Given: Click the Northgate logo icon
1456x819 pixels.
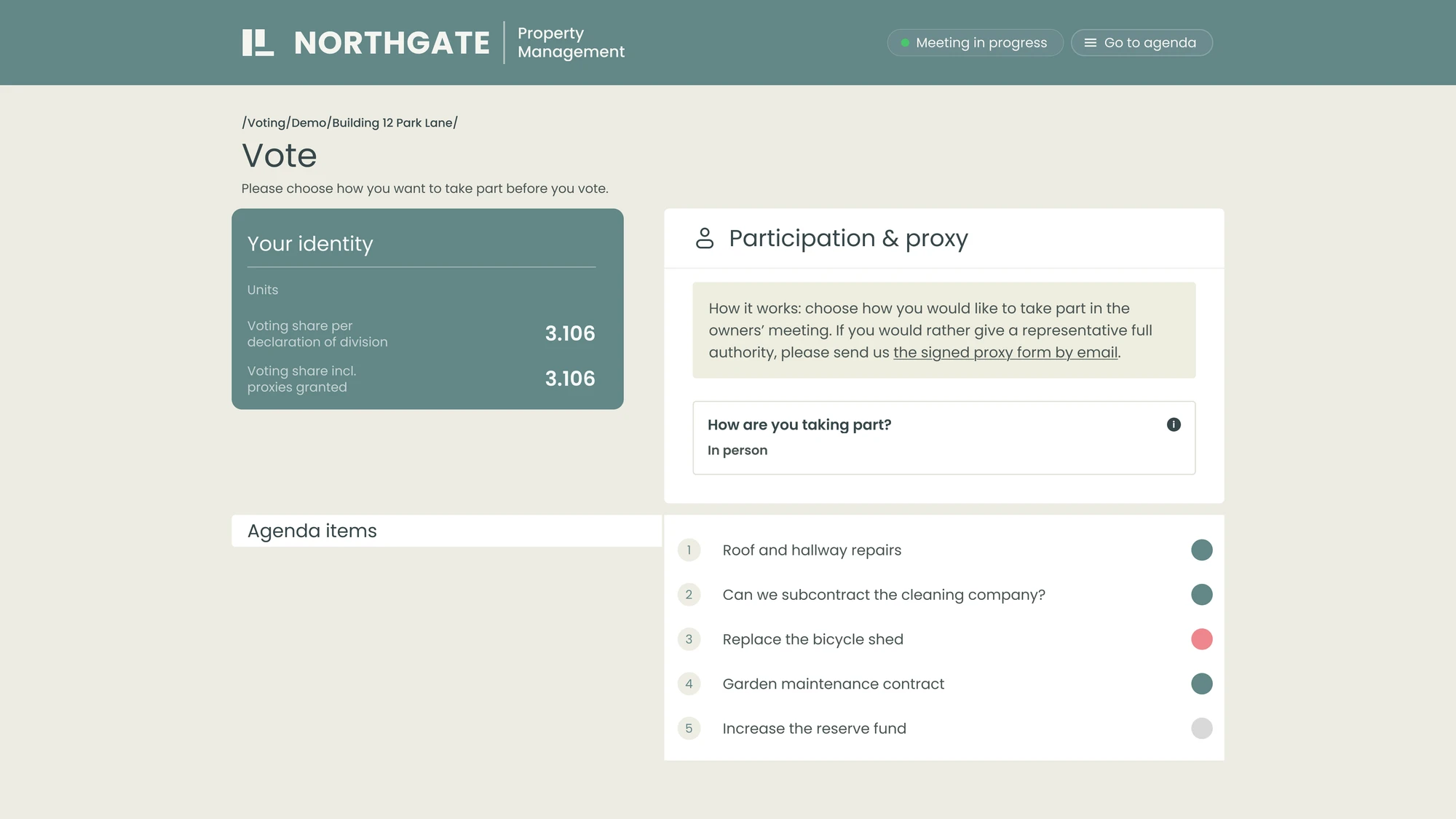Looking at the screenshot, I should [x=258, y=42].
